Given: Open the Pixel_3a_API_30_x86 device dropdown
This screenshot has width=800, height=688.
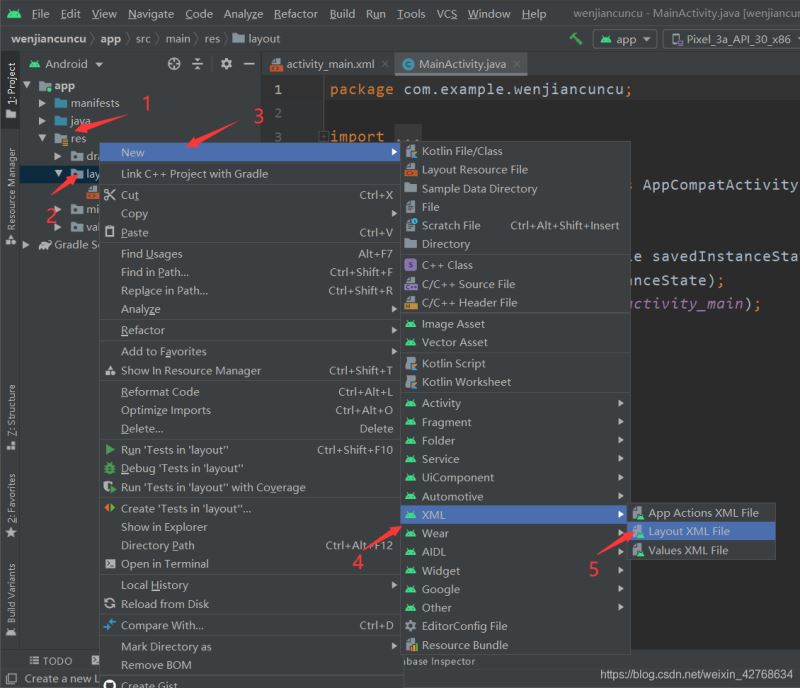Looking at the screenshot, I should (x=735, y=39).
